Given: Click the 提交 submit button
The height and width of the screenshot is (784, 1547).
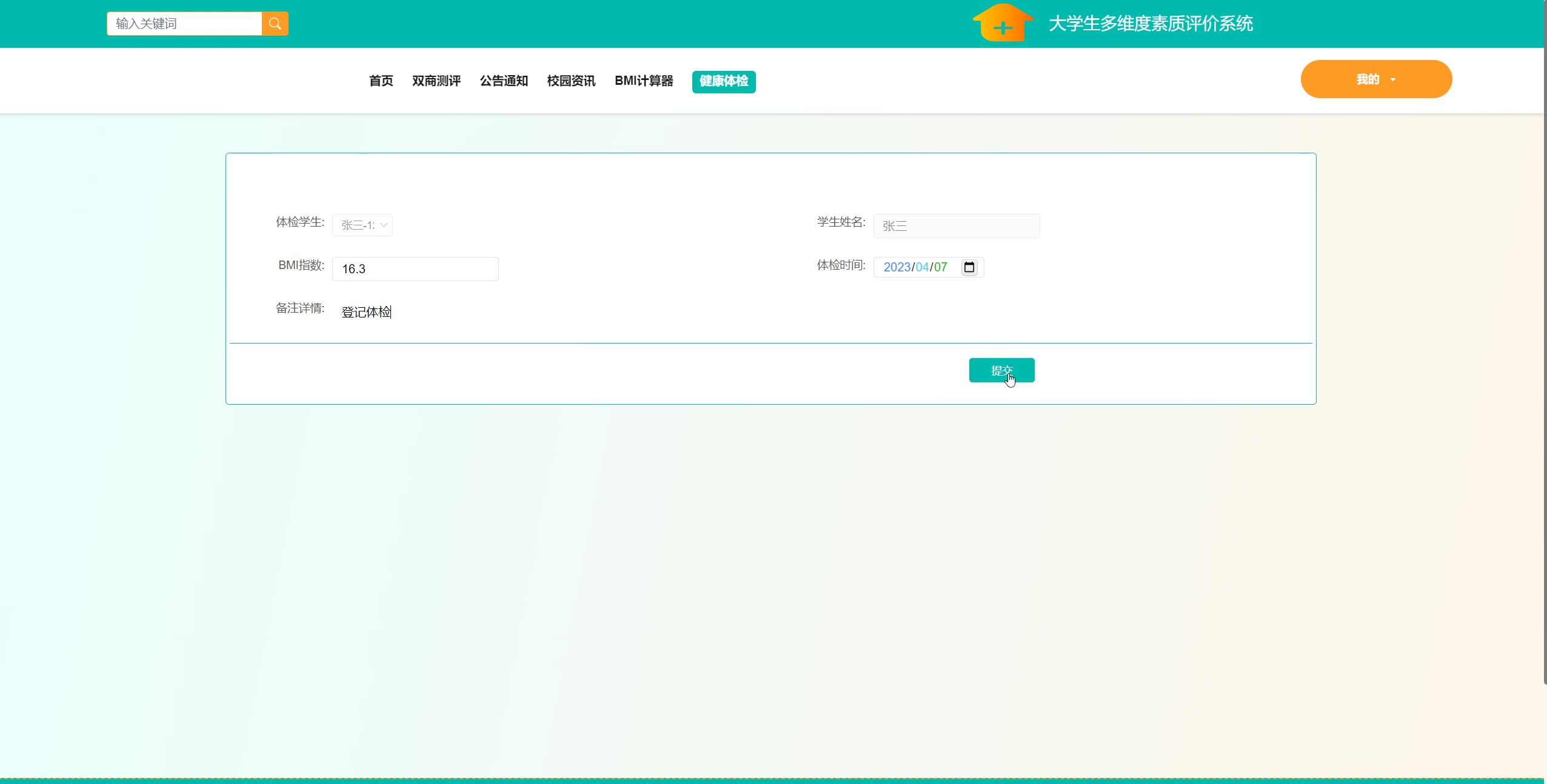Looking at the screenshot, I should coord(1002,370).
